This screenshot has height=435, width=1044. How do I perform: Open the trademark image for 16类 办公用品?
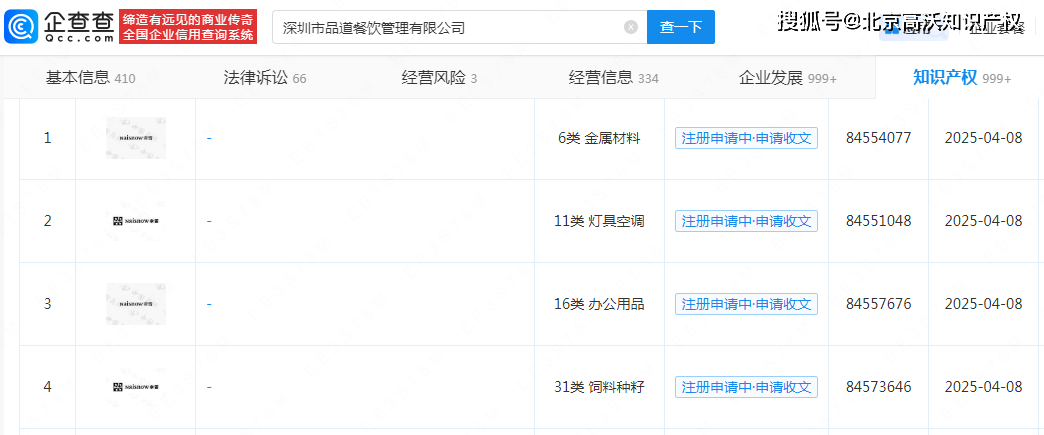click(136, 304)
